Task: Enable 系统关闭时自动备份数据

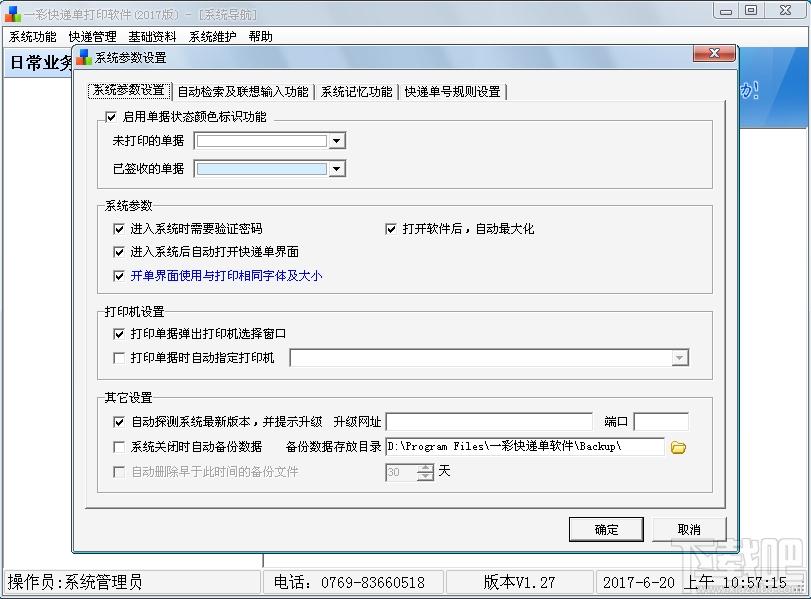Action: pos(119,446)
